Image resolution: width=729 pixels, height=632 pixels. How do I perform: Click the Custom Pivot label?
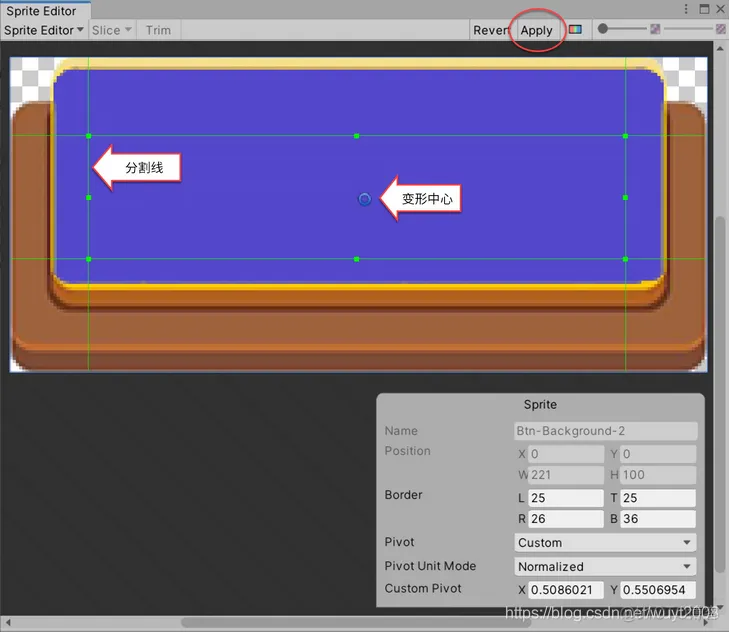423,589
